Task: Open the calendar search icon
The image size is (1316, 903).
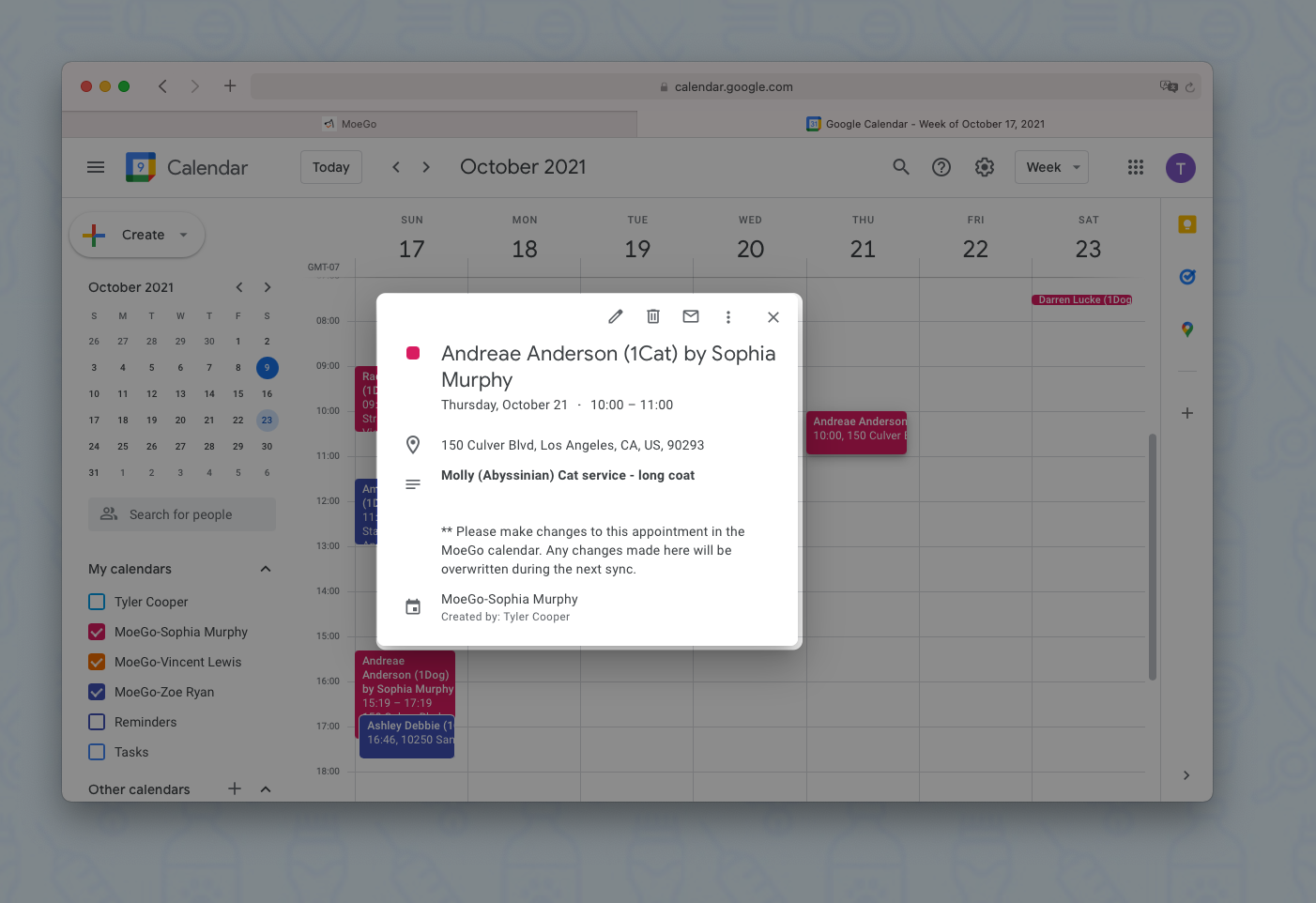Action: click(901, 167)
